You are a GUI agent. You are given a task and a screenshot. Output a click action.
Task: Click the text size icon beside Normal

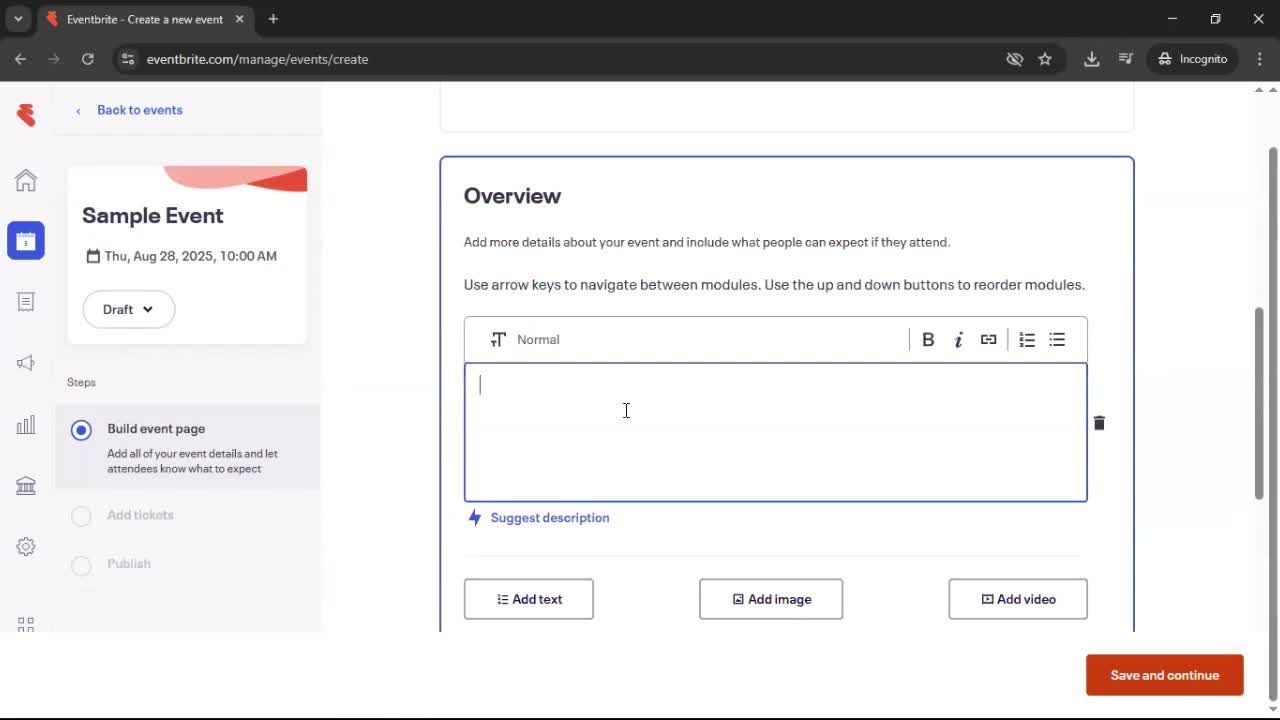pyautogui.click(x=498, y=340)
